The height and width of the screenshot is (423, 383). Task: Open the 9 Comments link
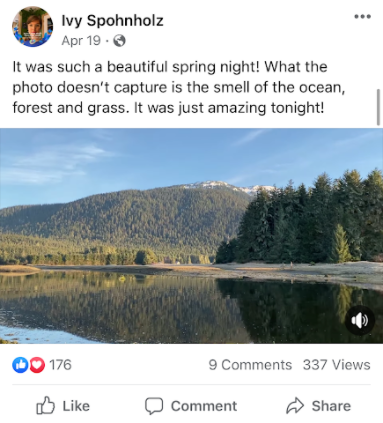pyautogui.click(x=250, y=365)
